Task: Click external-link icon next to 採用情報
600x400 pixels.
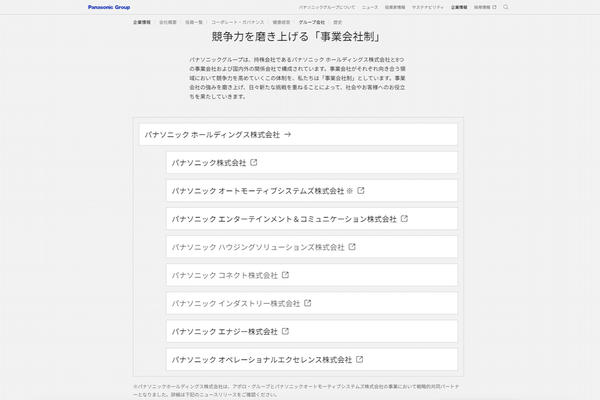Action: click(x=494, y=7)
